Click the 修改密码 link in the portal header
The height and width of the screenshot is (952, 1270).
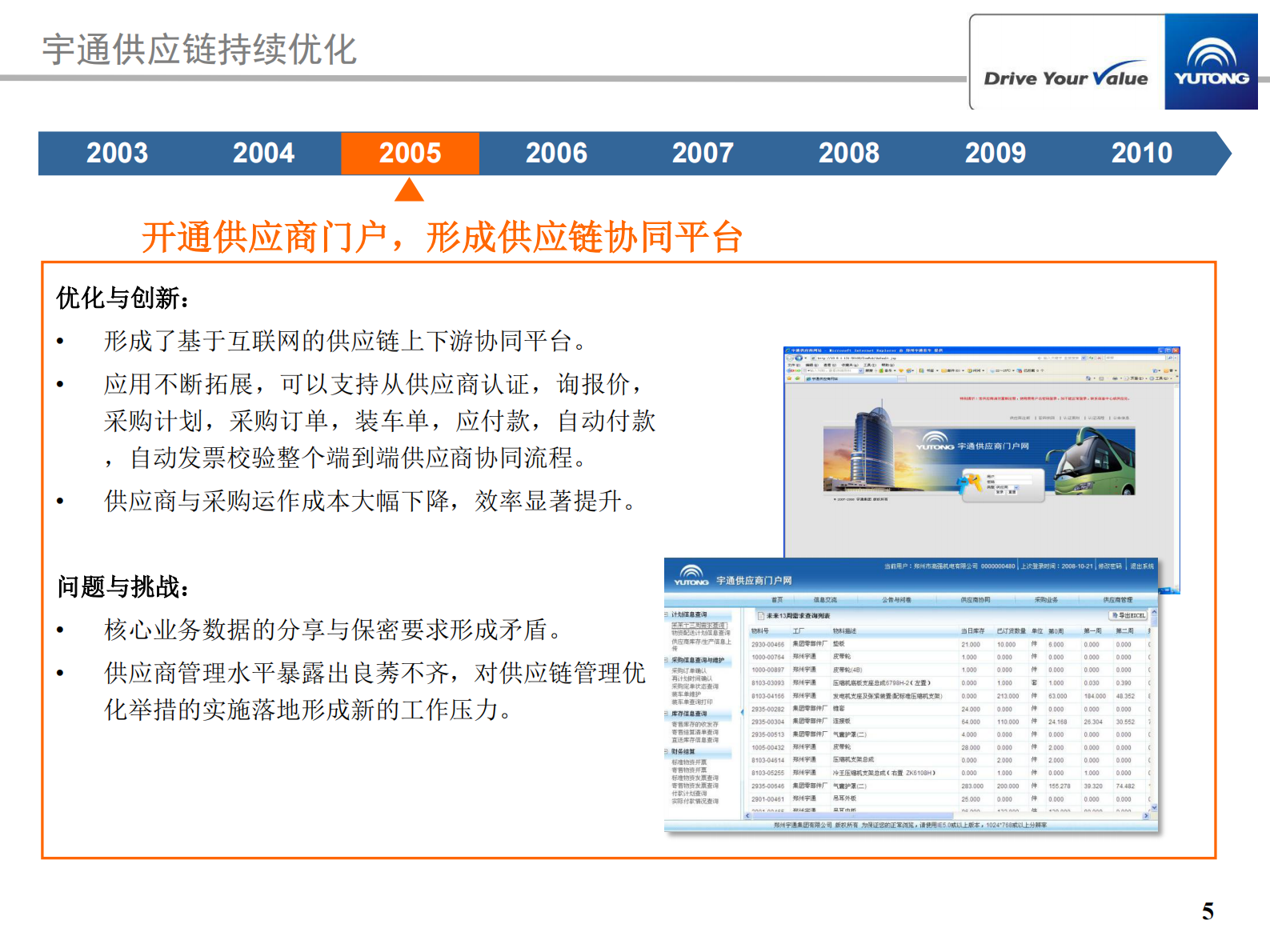1110,566
